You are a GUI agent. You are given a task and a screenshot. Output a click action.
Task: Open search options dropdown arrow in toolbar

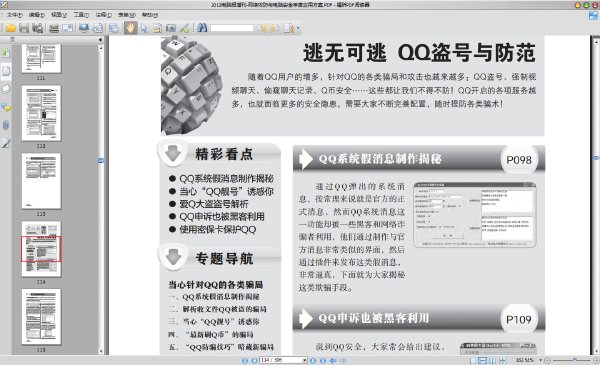(x=298, y=28)
